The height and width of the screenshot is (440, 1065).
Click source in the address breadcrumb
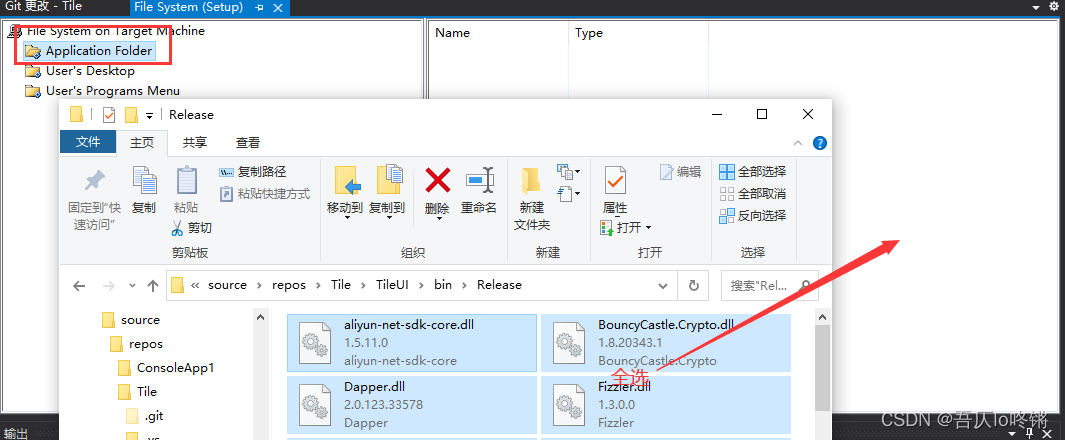(228, 285)
